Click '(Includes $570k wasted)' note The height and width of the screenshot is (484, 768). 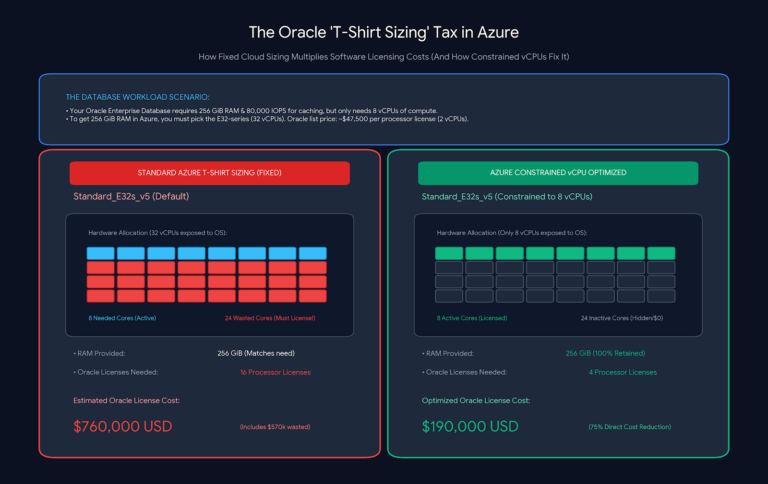(x=275, y=427)
